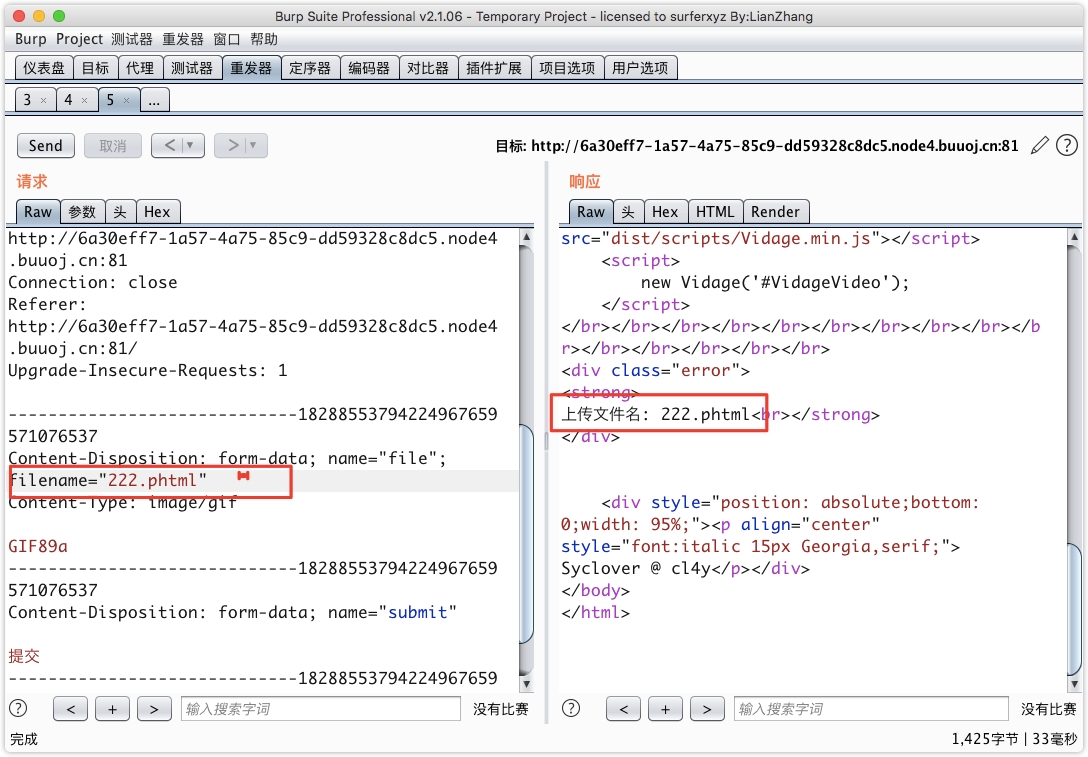Go to next match in request search

click(153, 709)
